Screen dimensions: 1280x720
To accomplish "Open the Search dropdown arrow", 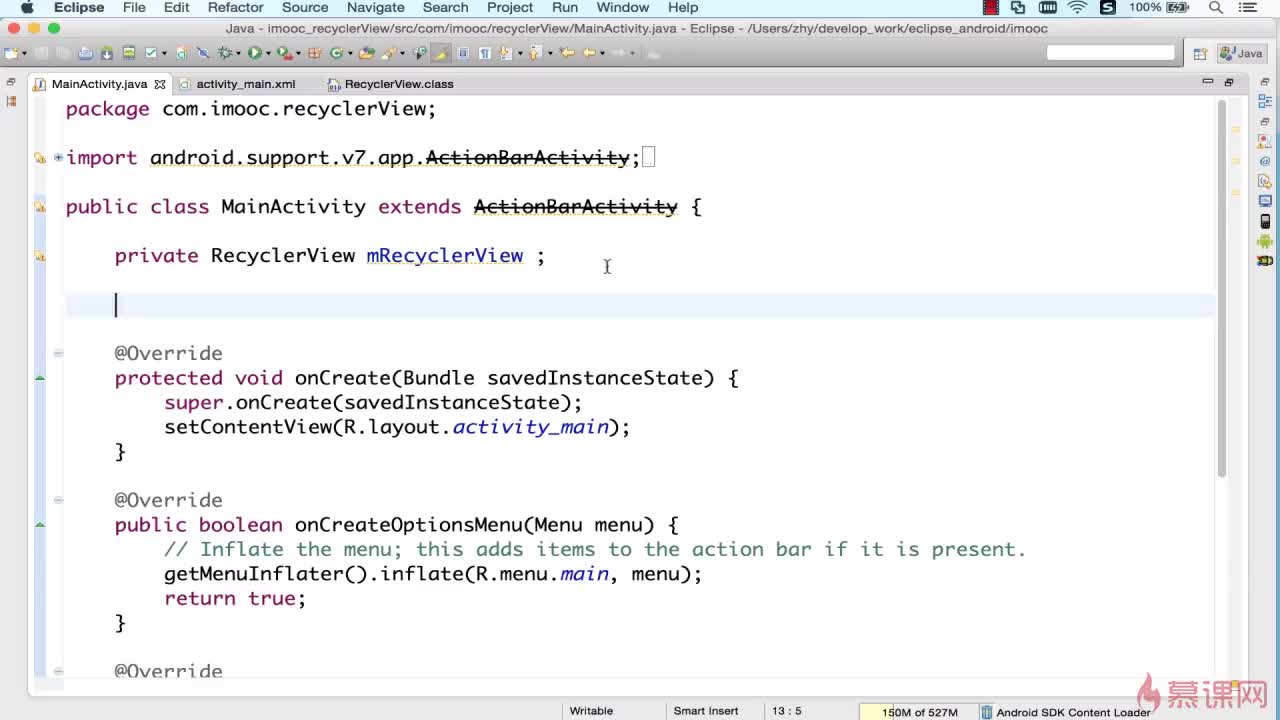I will (401, 54).
